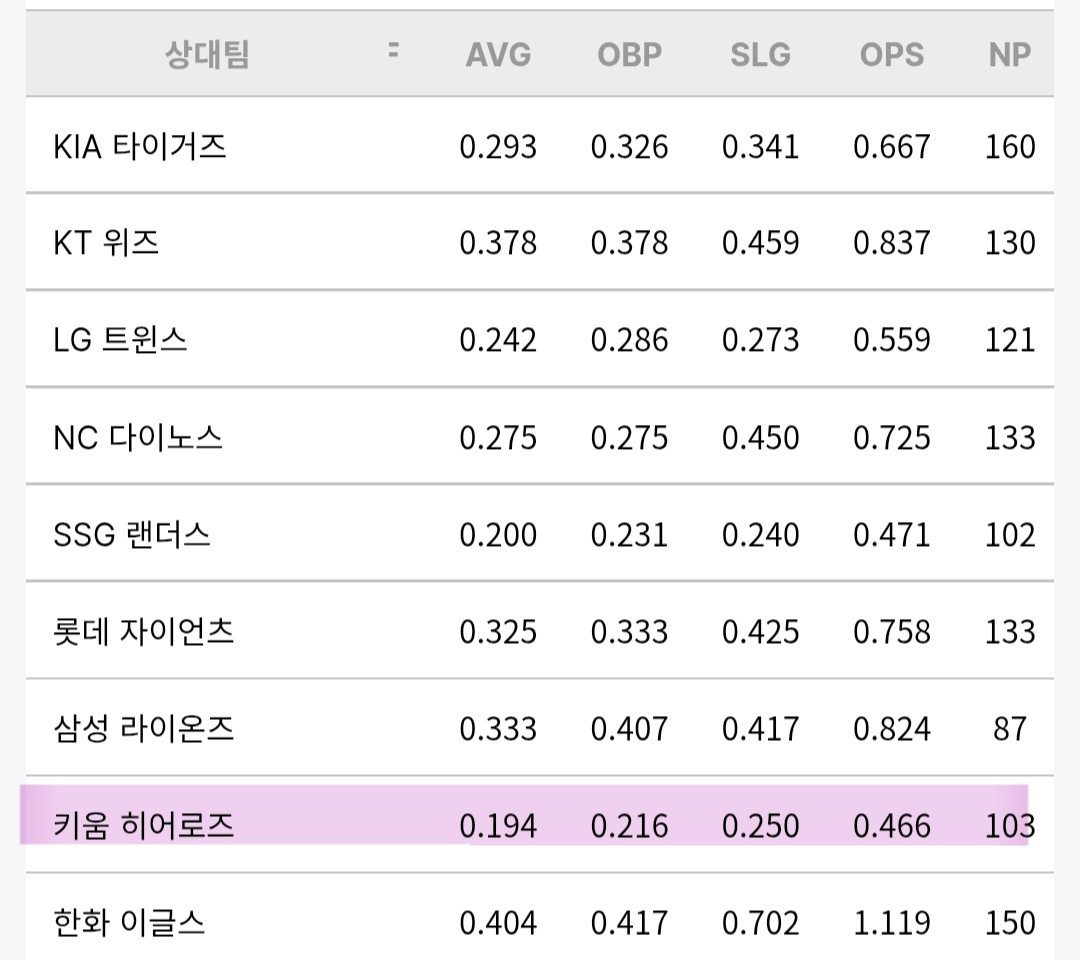Click 한화 이글스 OPS value 1.119
Viewport: 1080px width, 960px height.
[891, 923]
